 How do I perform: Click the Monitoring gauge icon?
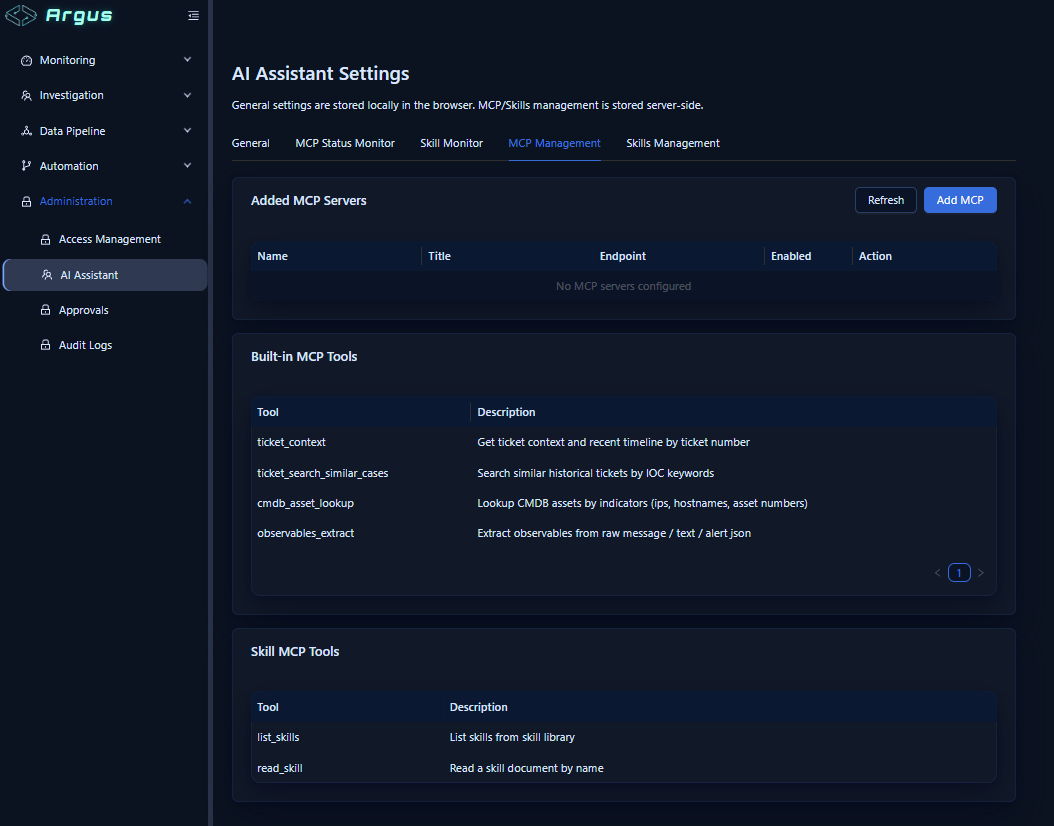coord(26,60)
